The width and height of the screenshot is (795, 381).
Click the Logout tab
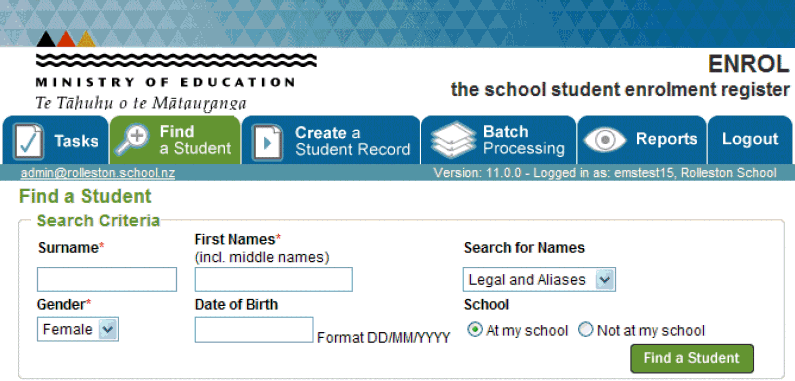pos(750,140)
